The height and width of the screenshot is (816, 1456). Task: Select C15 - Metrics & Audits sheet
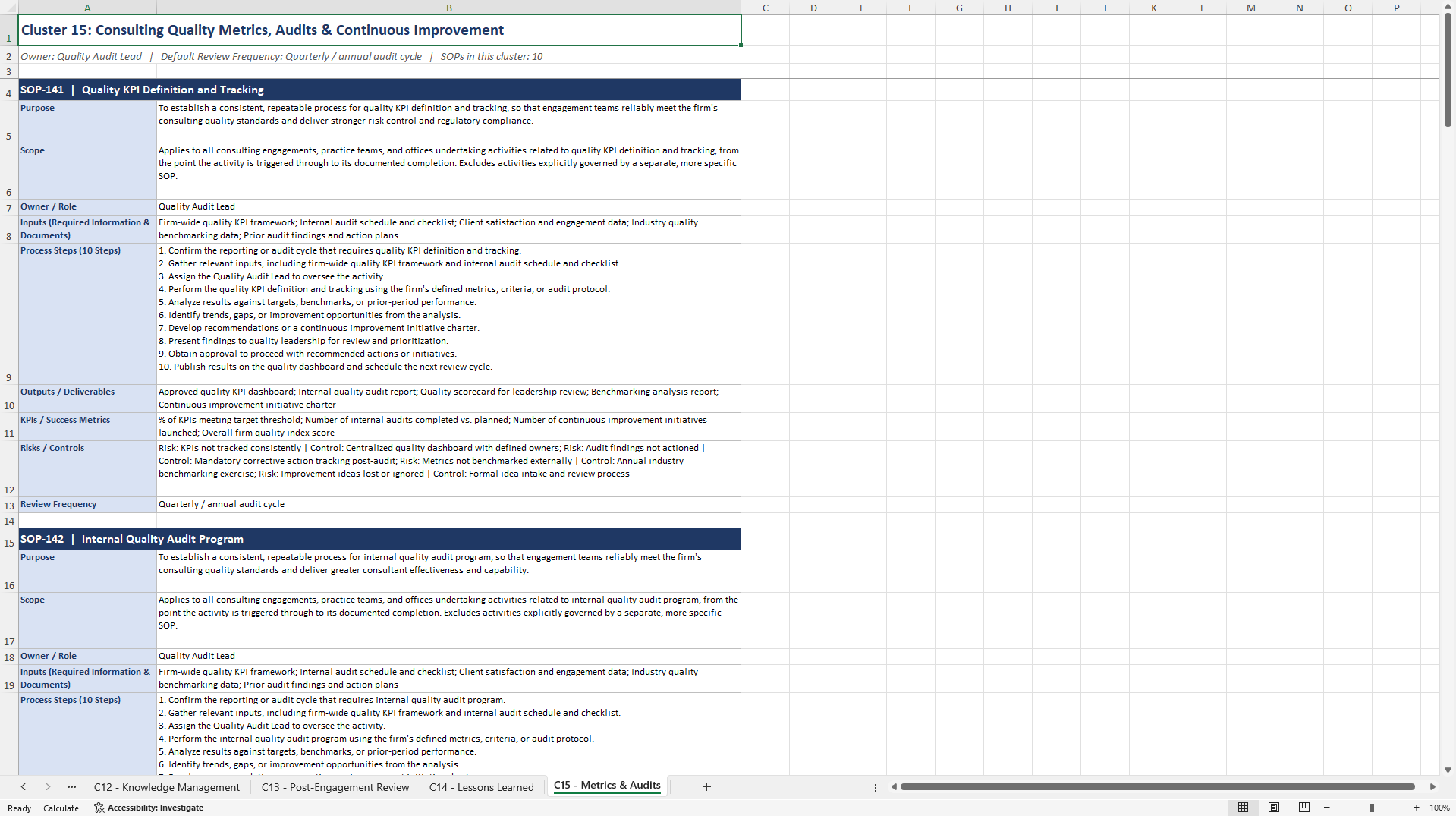click(x=607, y=786)
